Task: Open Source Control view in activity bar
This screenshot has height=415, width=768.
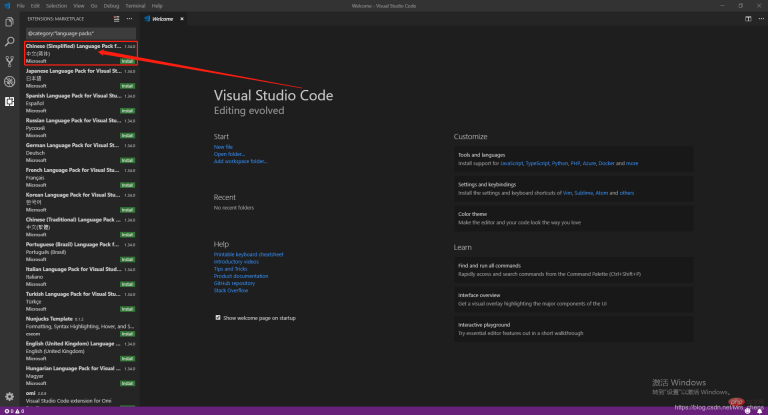Action: pos(9,61)
